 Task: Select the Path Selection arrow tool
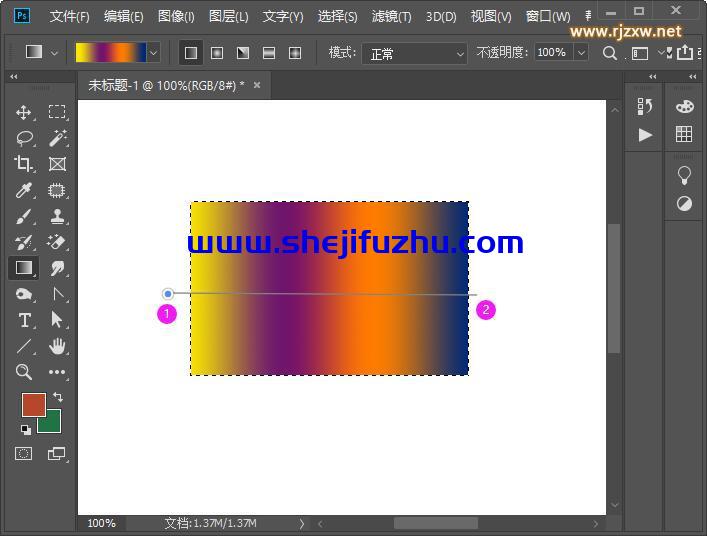click(x=57, y=320)
